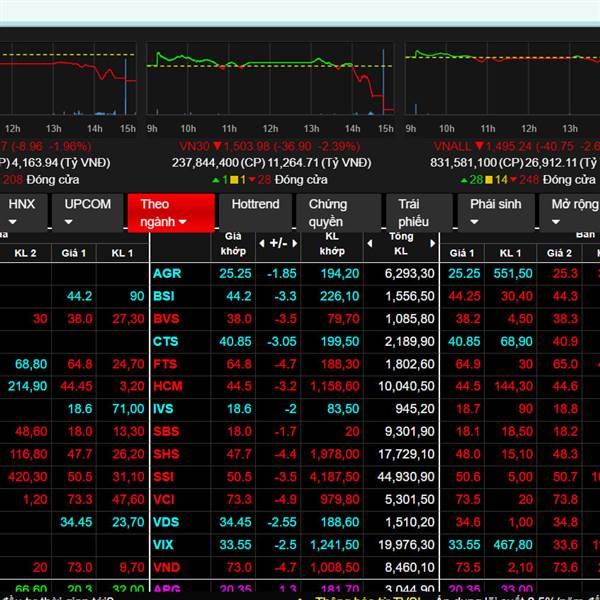Viewport: 600px width, 600px height.
Task: Click AGR sell price 25.25
Action: [464, 274]
